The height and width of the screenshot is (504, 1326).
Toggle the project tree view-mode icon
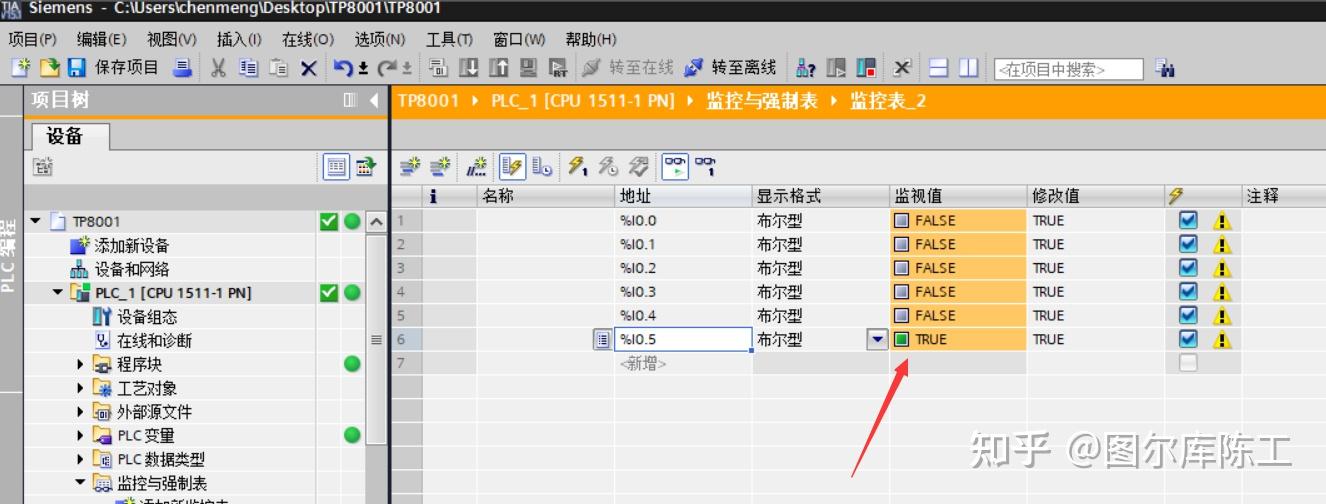[336, 167]
